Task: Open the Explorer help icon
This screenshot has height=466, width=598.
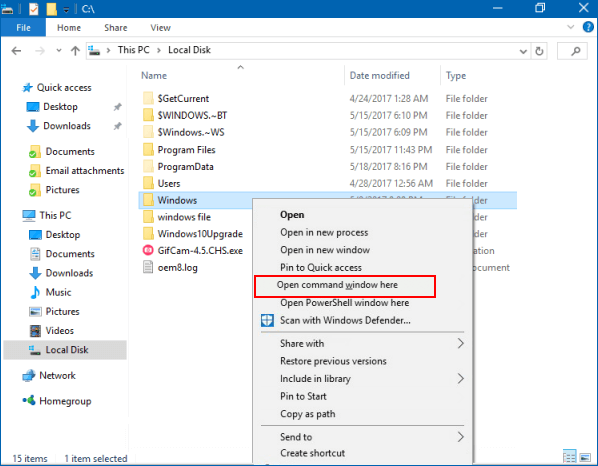Action: (588, 27)
